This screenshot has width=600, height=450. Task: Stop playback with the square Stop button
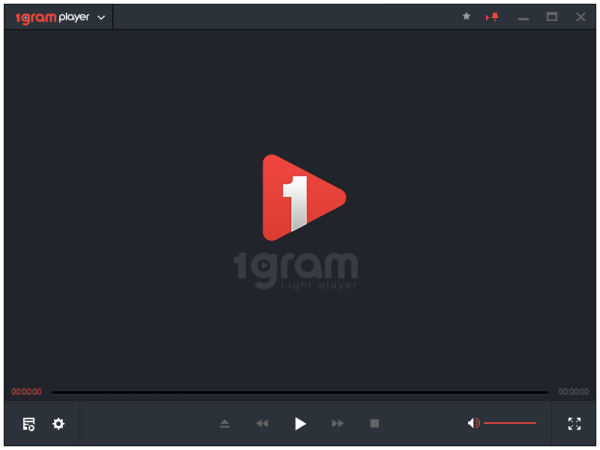[375, 424]
